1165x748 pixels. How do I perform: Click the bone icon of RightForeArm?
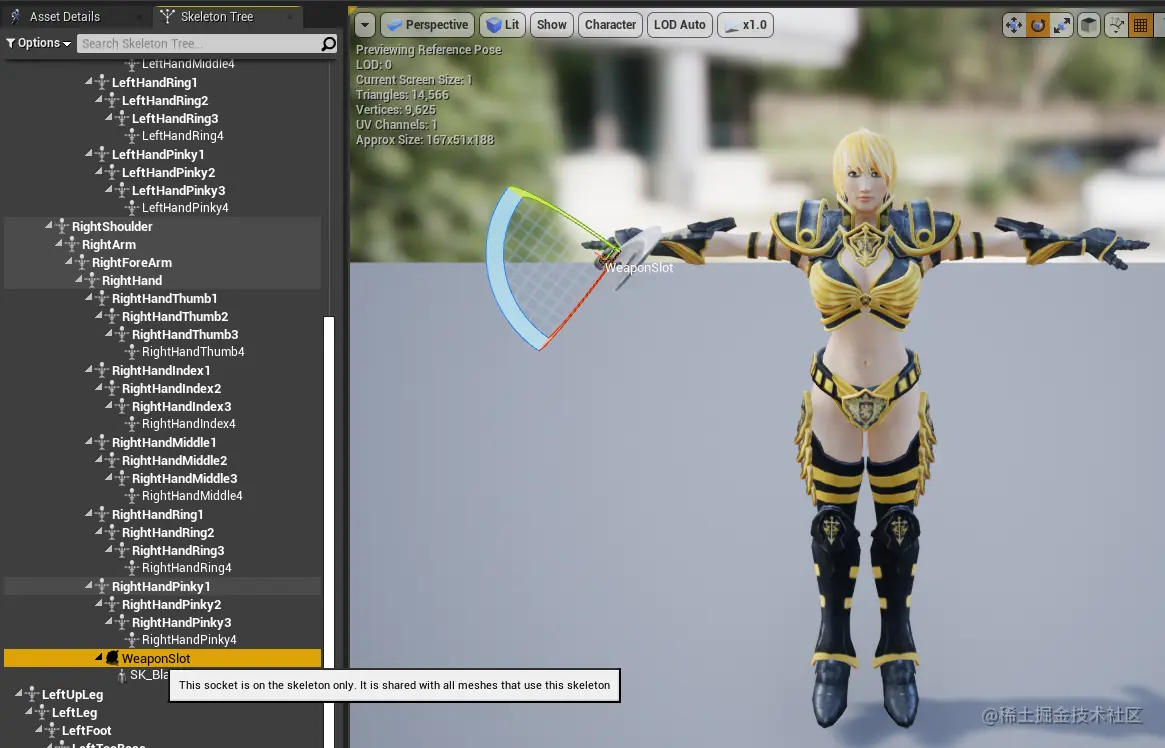82,262
